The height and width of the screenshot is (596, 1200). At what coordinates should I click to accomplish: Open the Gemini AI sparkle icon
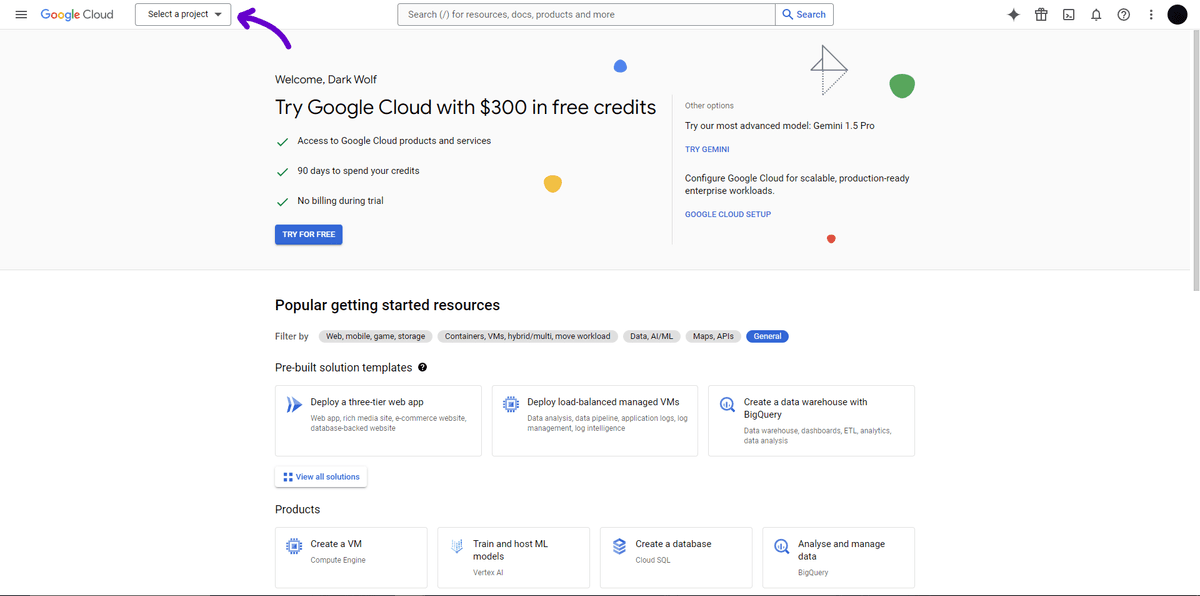point(1013,15)
